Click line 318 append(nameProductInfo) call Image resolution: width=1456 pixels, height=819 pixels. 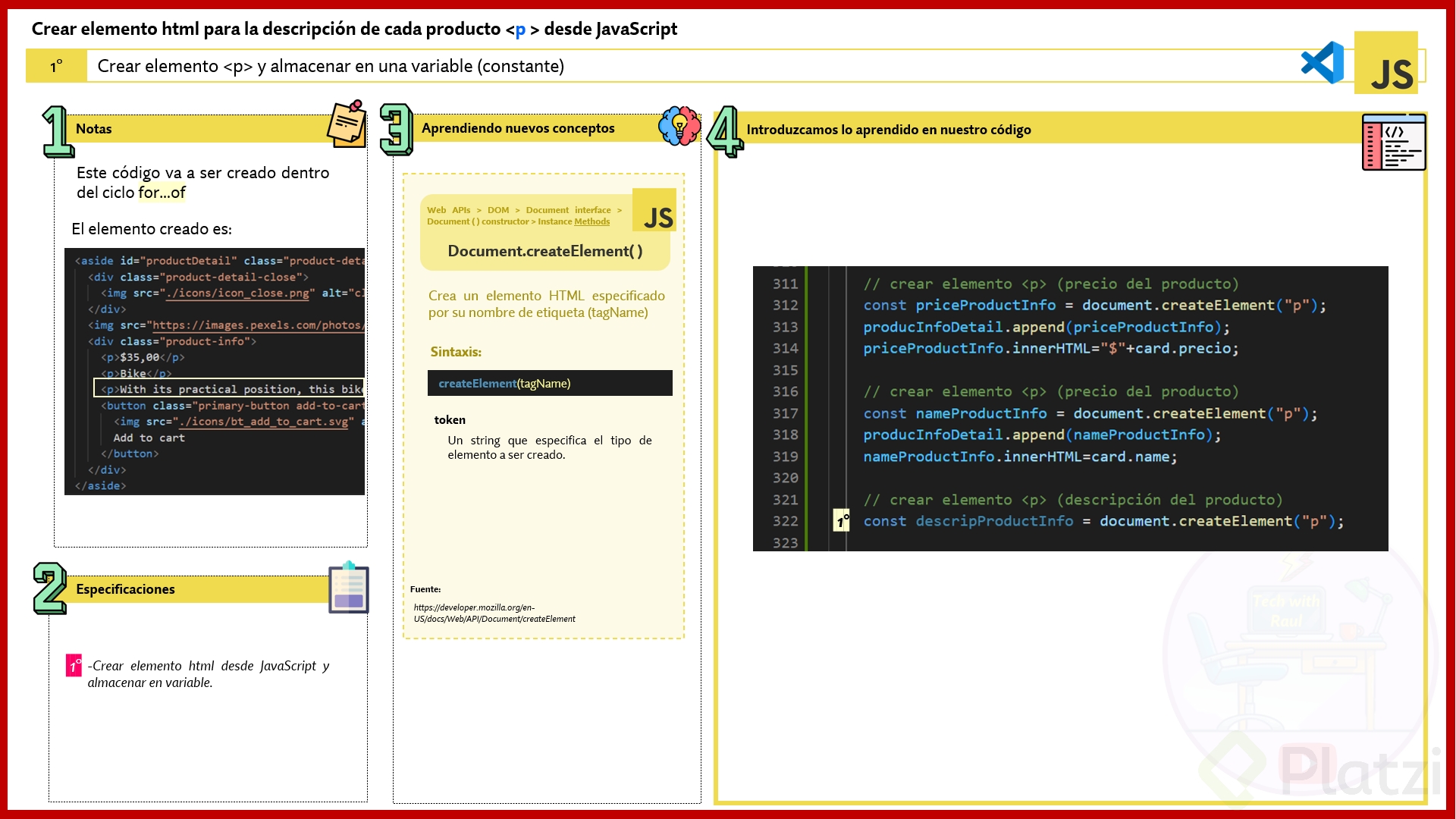[x=1042, y=435]
